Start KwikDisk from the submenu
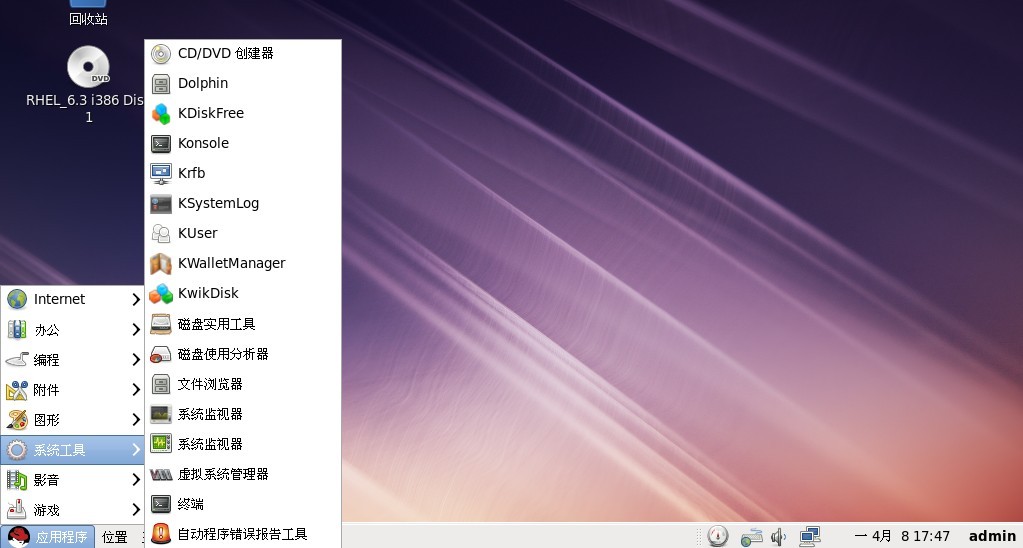 pyautogui.click(x=243, y=294)
